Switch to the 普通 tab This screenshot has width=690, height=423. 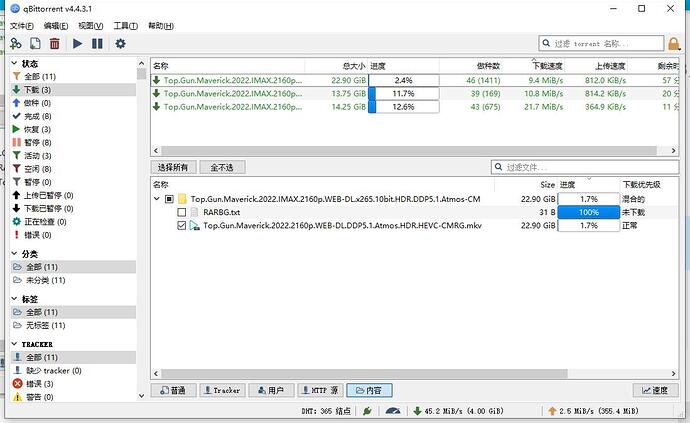[173, 390]
